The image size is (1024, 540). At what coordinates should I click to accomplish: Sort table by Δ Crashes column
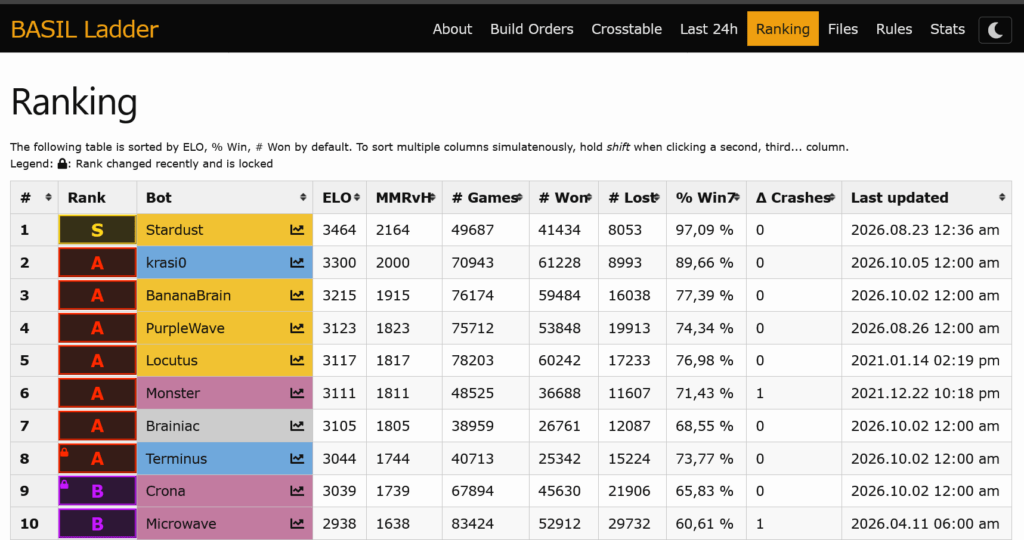(794, 197)
